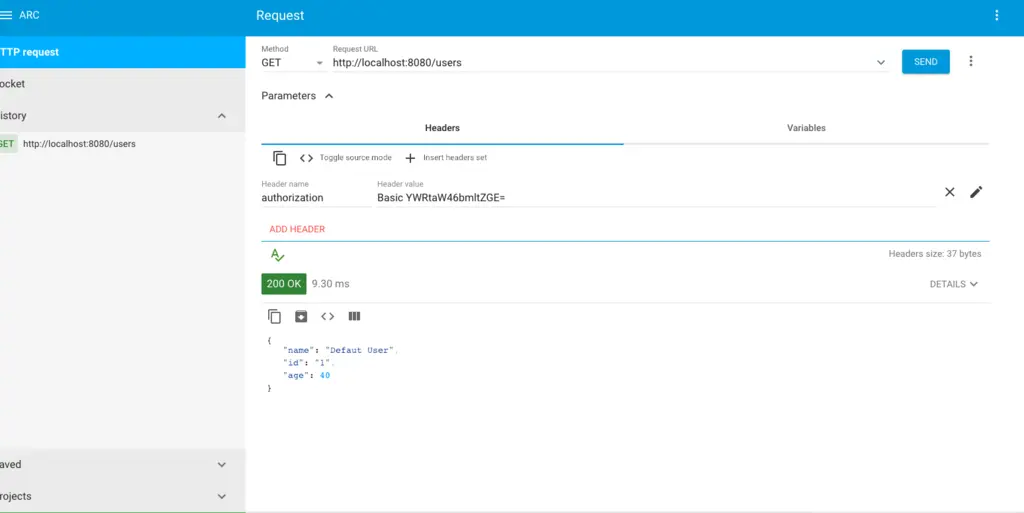Screen dimensions: 1024x513
Task: Select the Headers tab
Action: click(442, 128)
